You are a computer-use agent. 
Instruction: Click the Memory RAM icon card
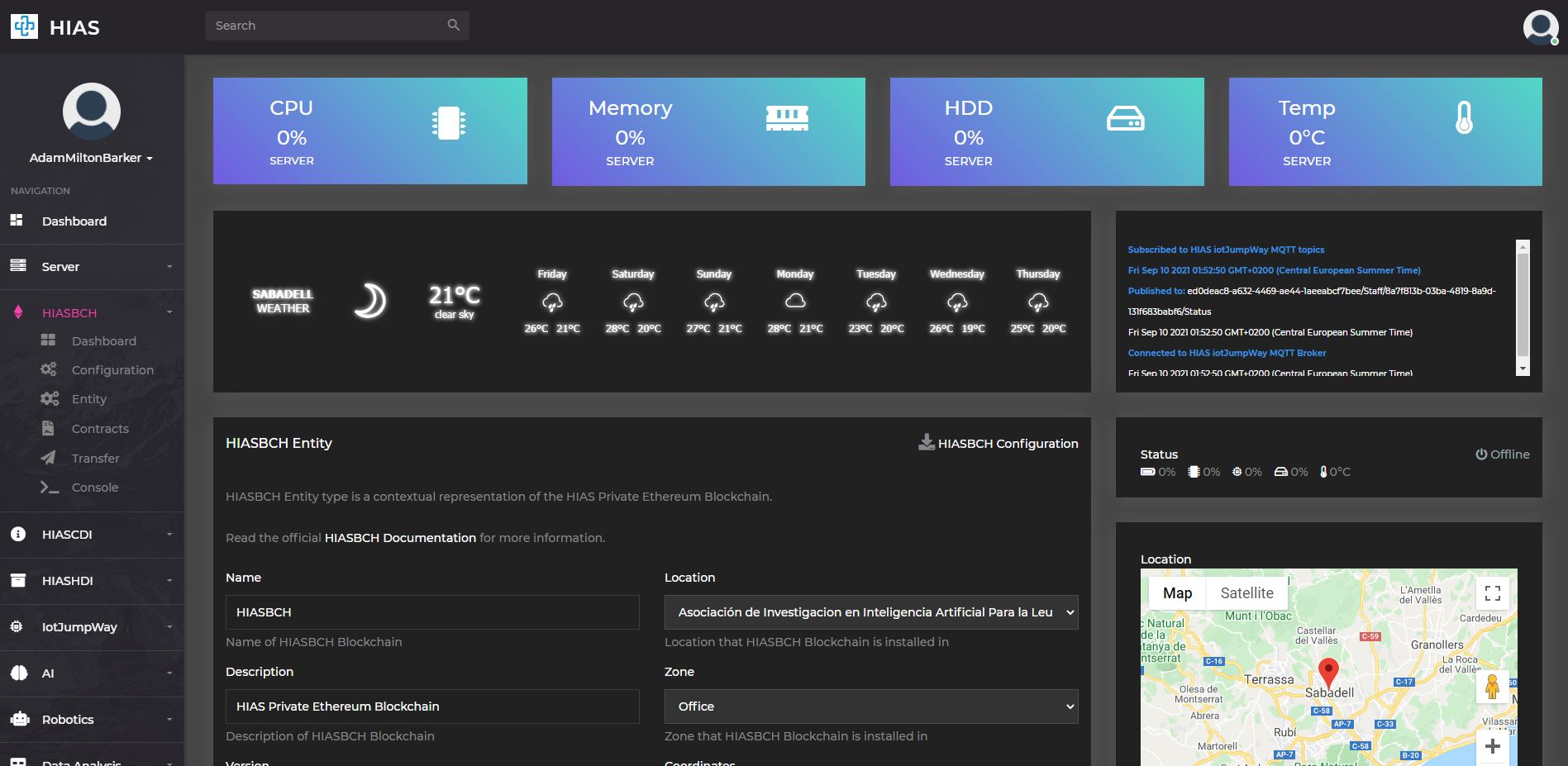click(787, 119)
